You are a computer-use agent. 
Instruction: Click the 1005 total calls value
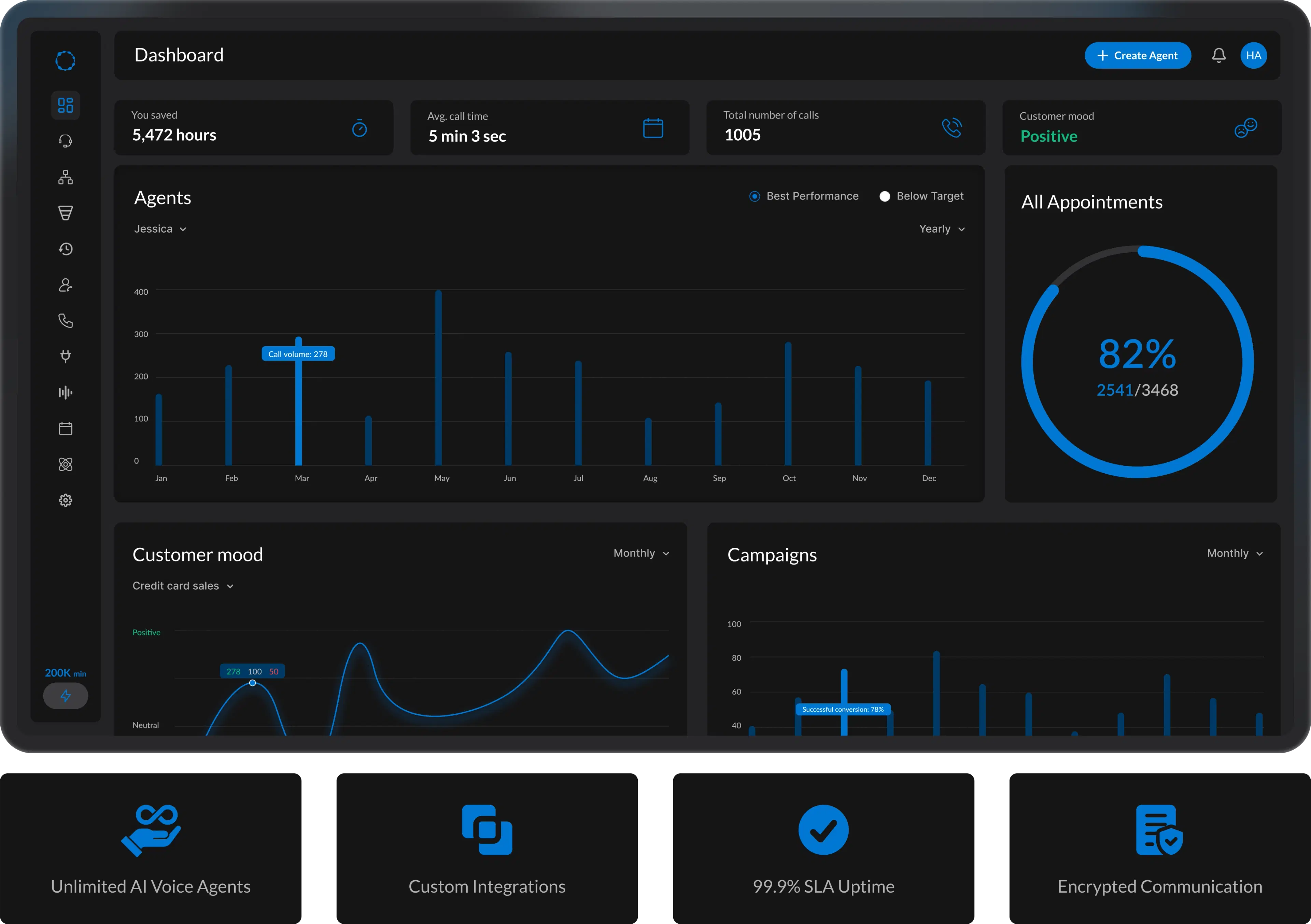pos(742,135)
